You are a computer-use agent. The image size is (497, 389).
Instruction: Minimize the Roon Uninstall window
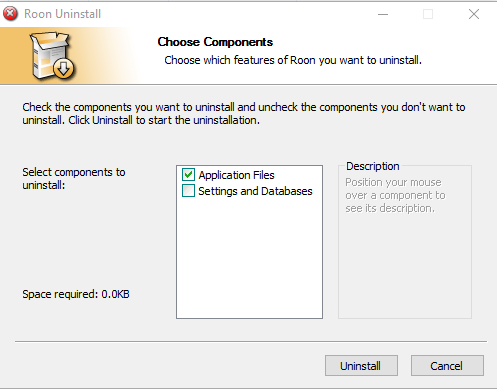click(383, 14)
